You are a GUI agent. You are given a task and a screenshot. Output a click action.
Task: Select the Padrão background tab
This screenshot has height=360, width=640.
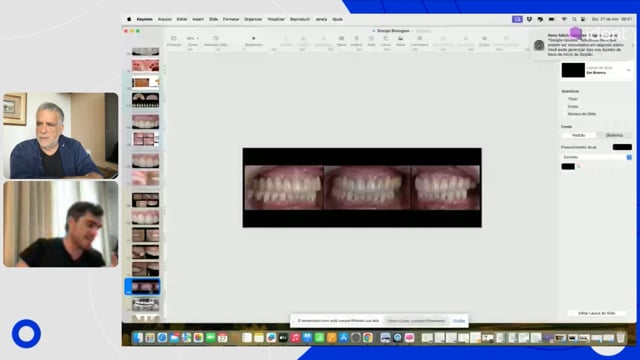tap(579, 135)
